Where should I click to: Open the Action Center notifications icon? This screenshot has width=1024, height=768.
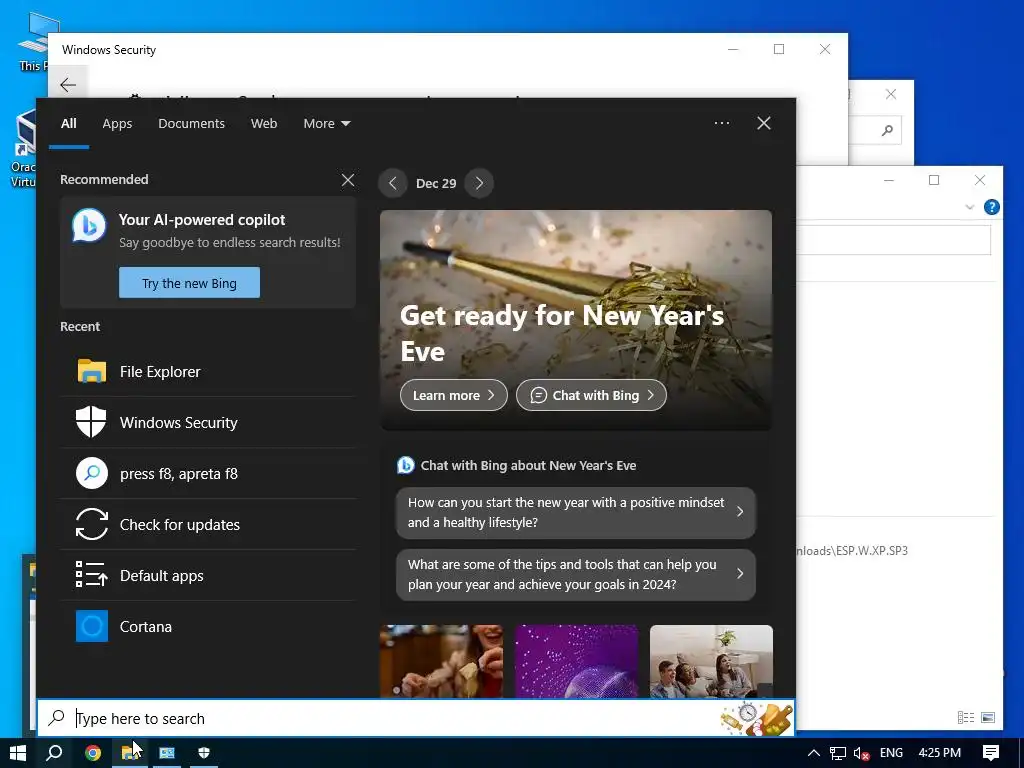(x=991, y=753)
